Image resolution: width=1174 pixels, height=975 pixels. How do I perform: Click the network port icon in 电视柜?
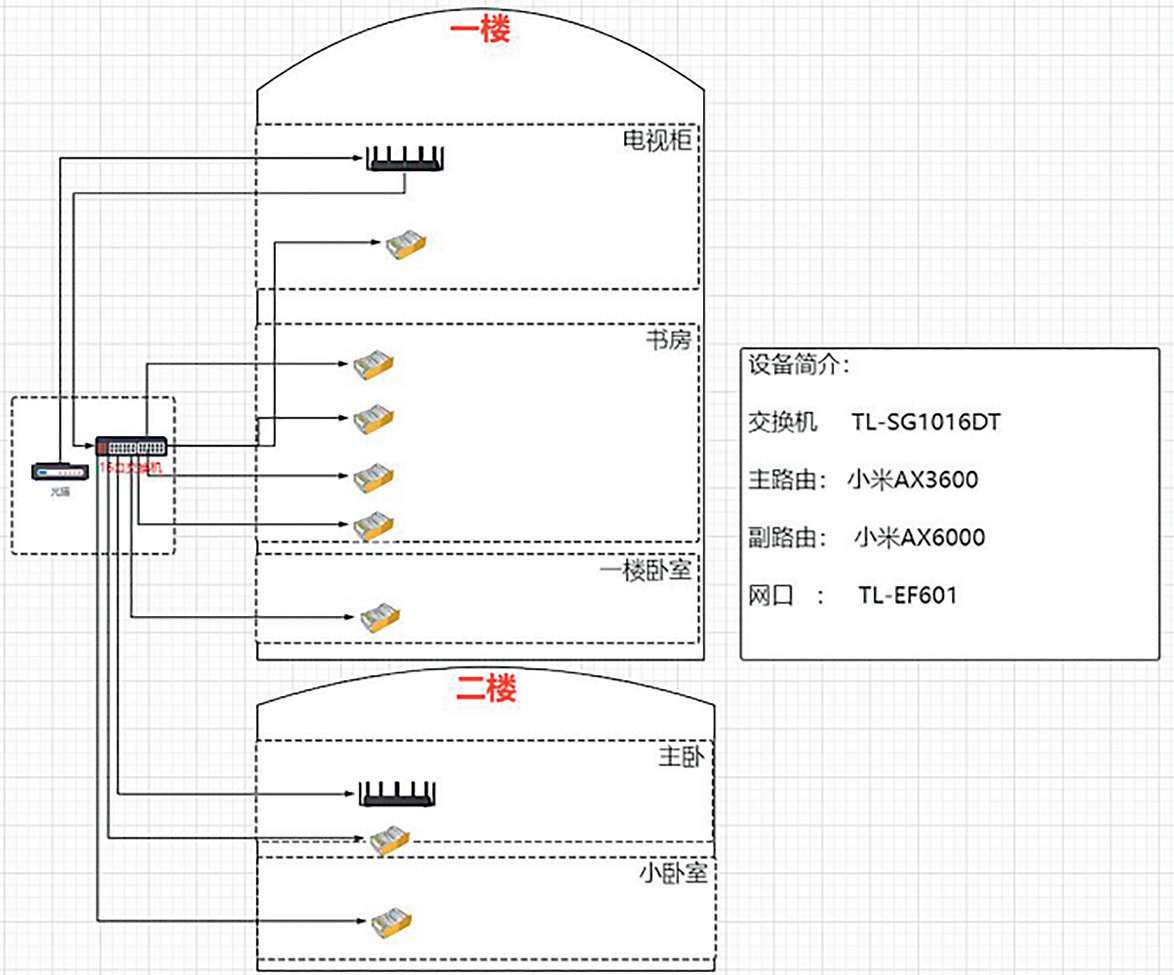pos(408,243)
